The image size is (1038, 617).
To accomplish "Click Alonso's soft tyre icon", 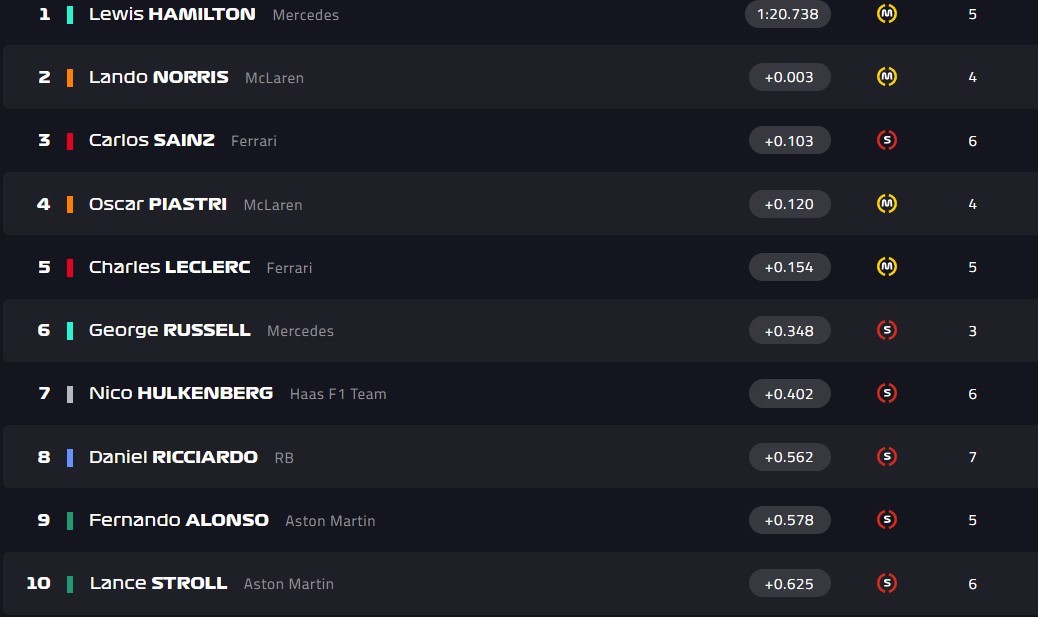I will (x=886, y=520).
